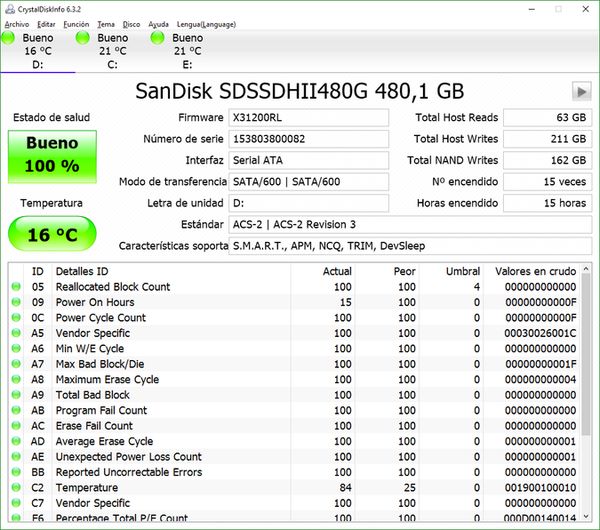Click status icon of Max Bad Block/Die row

pyautogui.click(x=16, y=364)
